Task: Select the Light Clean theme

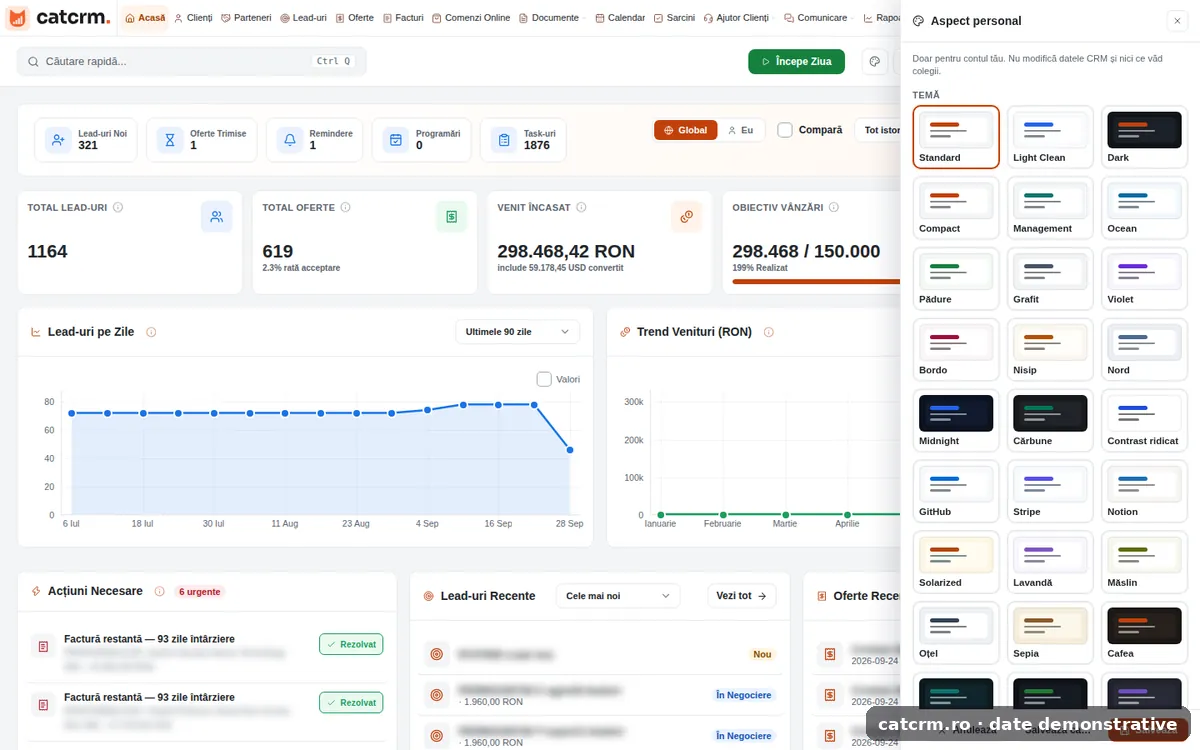Action: point(1050,137)
